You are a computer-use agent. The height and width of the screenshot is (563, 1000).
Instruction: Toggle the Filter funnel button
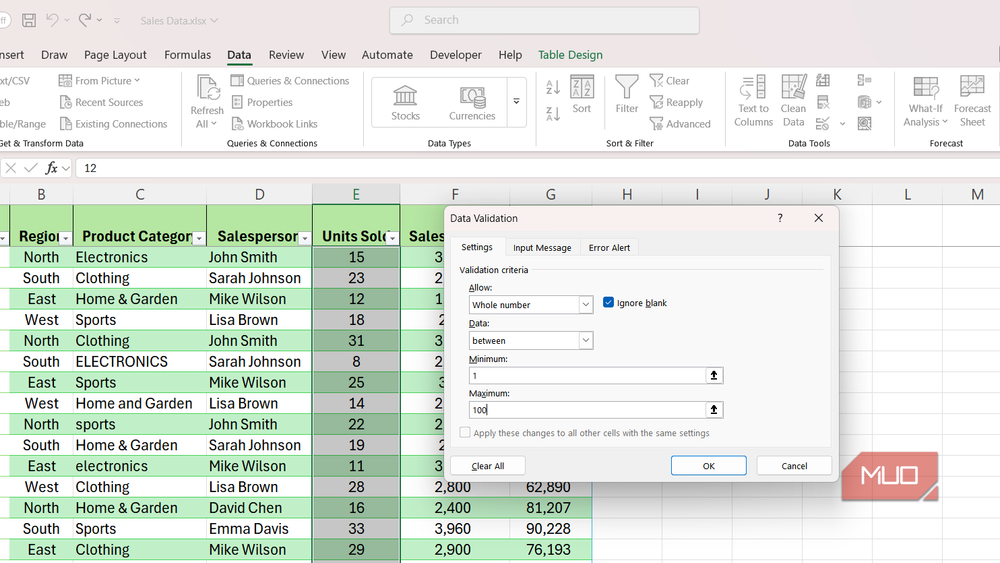click(x=627, y=94)
